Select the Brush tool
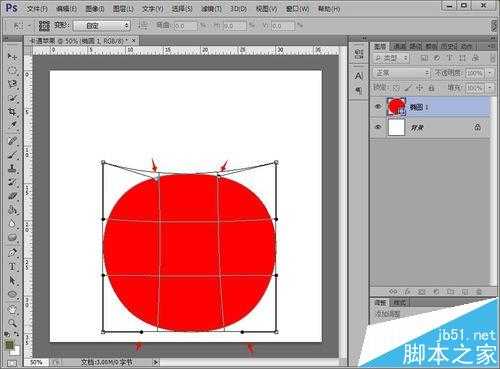The height and width of the screenshot is (369, 500). pyautogui.click(x=12, y=155)
